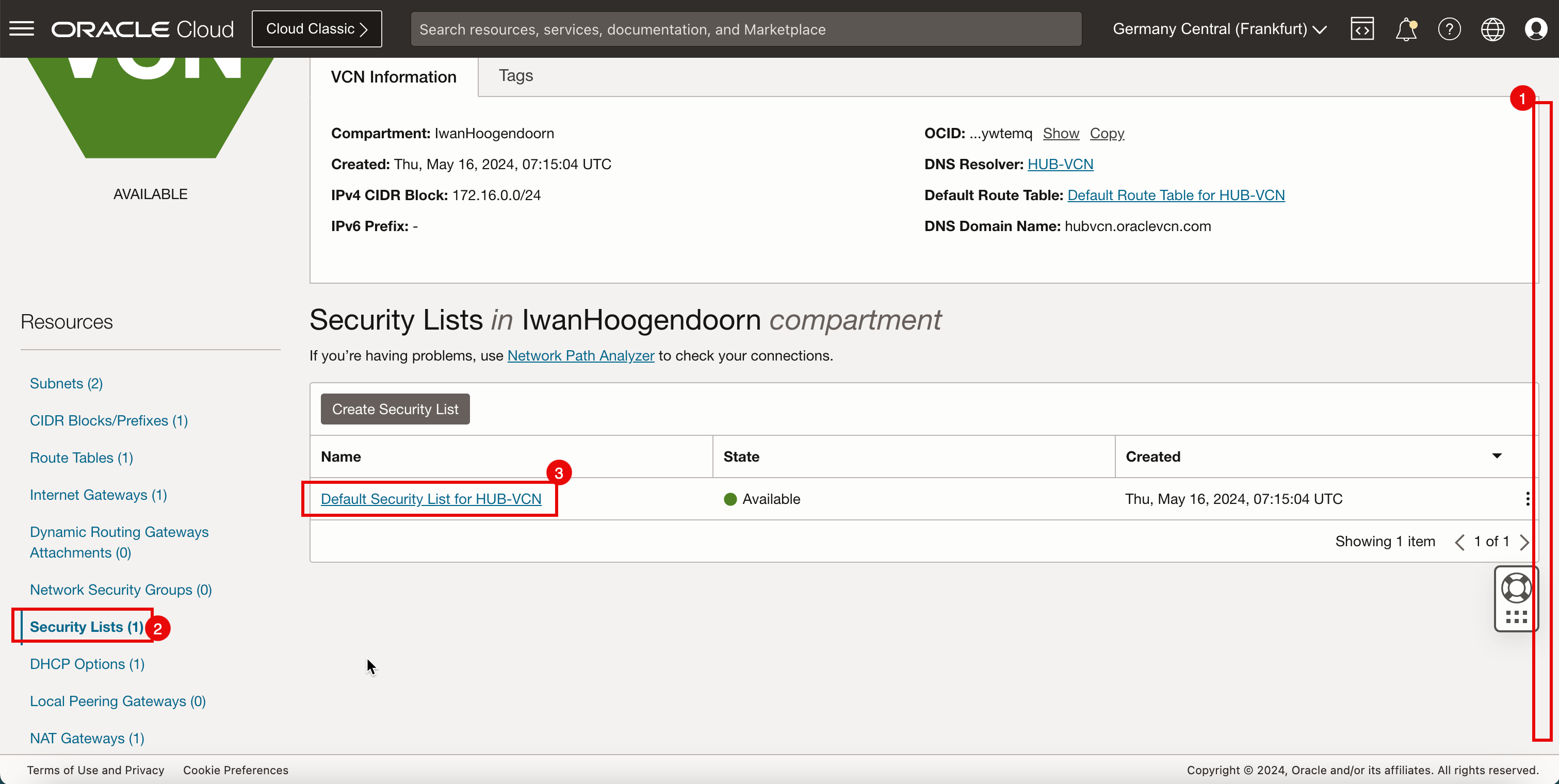Open Subnets (2) in Resources
This screenshot has width=1559, height=784.
(x=66, y=384)
